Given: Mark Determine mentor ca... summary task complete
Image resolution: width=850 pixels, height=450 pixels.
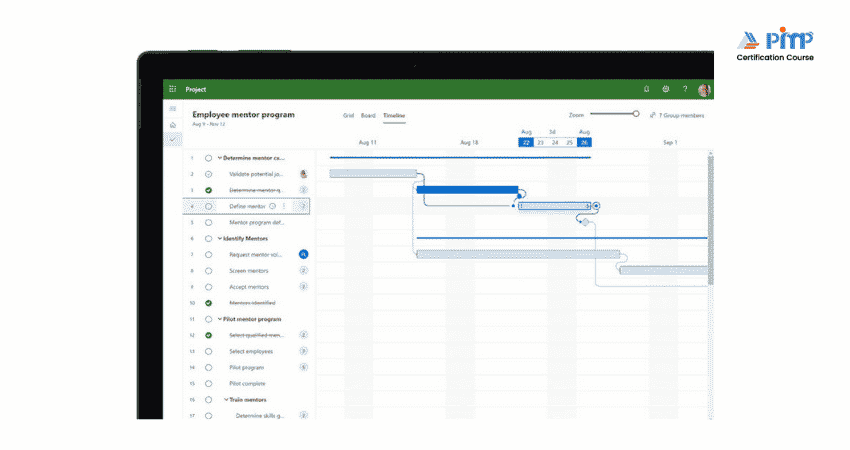Looking at the screenshot, I should pos(208,158).
